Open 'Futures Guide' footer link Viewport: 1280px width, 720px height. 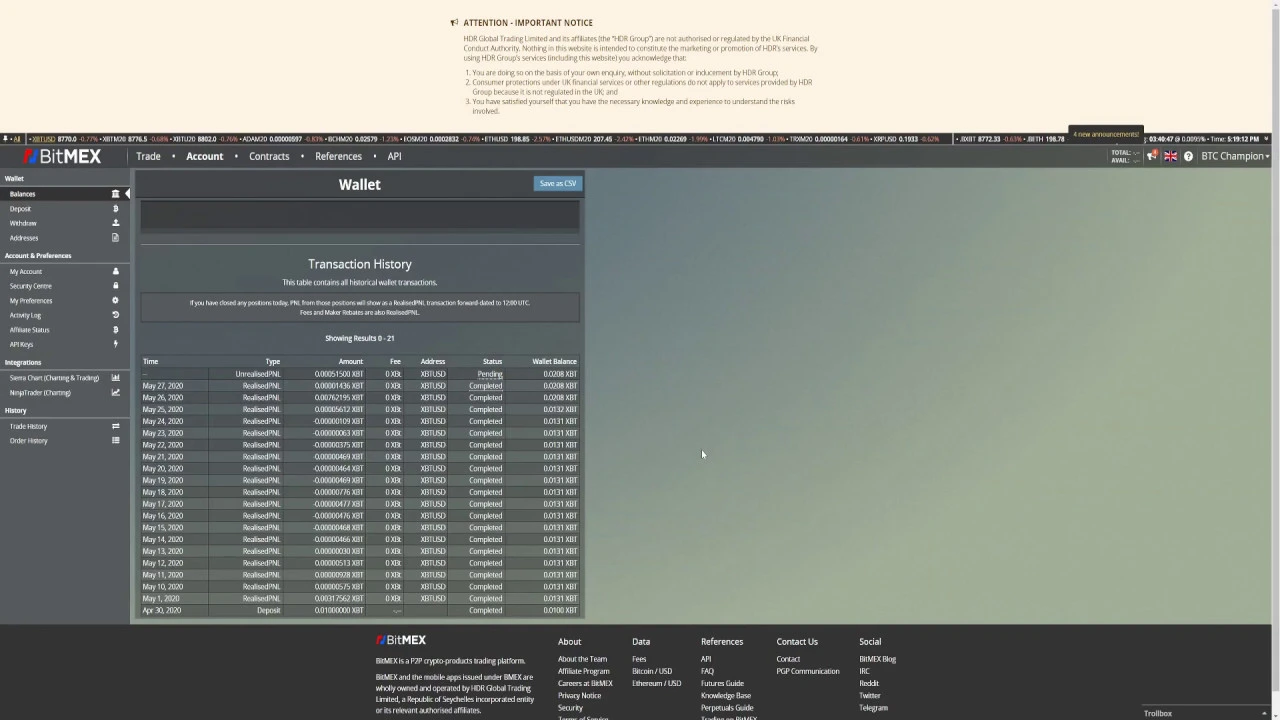click(x=722, y=683)
